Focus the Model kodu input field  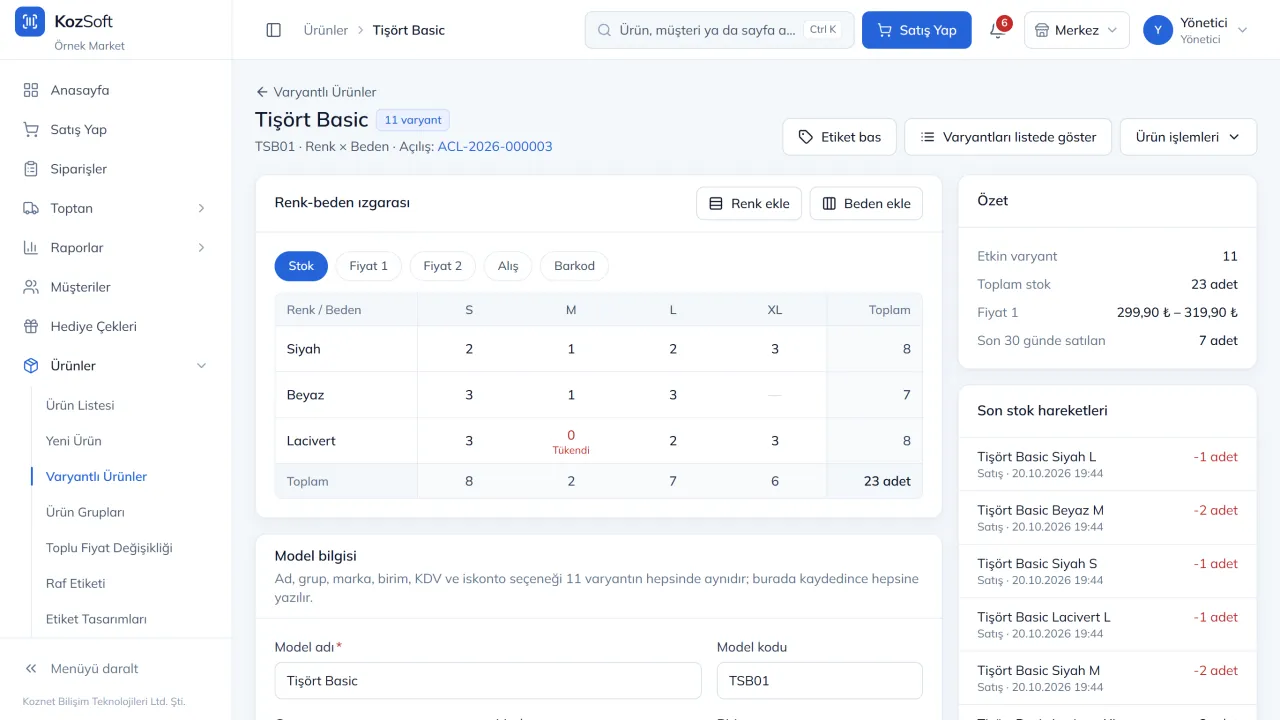click(820, 681)
